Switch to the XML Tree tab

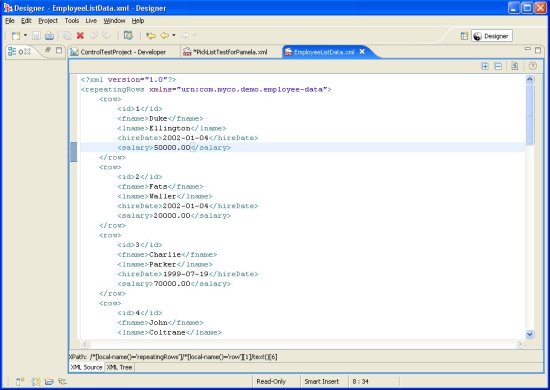(119, 367)
